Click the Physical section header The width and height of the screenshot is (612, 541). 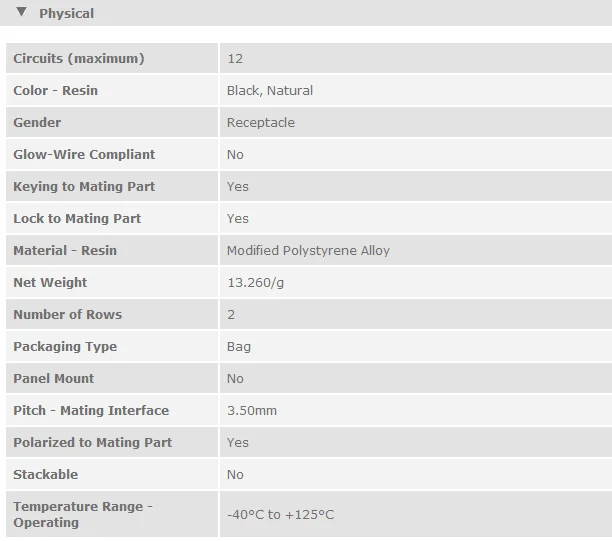66,14
